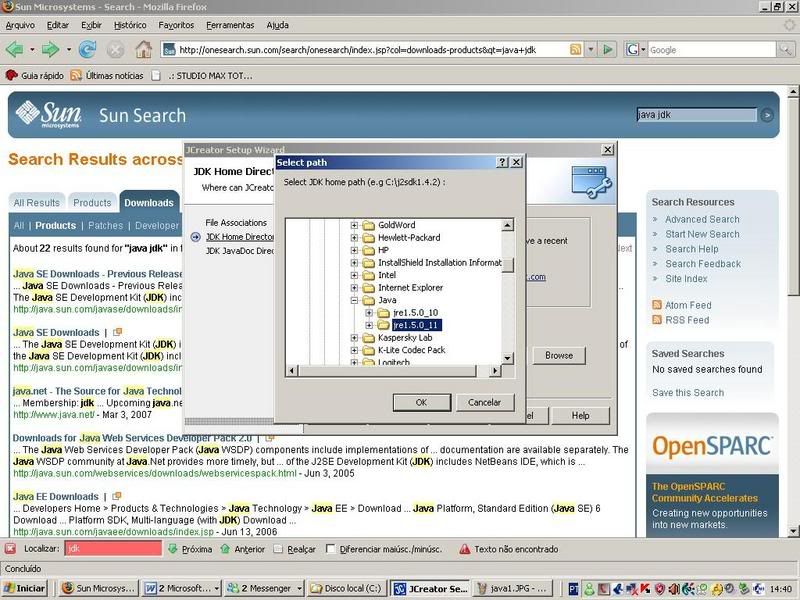Close the find bar with red X
The width and height of the screenshot is (800, 600).
pyautogui.click(x=10, y=549)
